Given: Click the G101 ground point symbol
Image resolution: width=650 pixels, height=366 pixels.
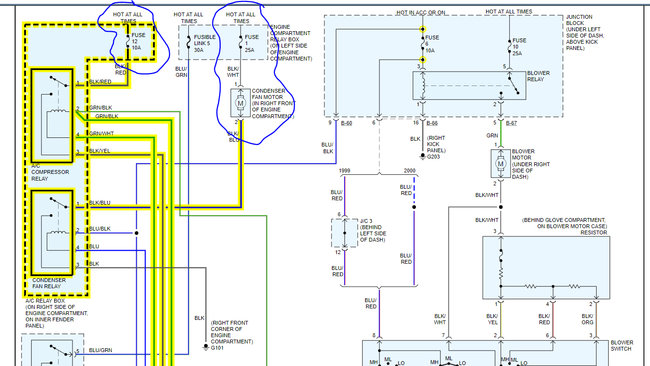Looking at the screenshot, I should coord(206,347).
